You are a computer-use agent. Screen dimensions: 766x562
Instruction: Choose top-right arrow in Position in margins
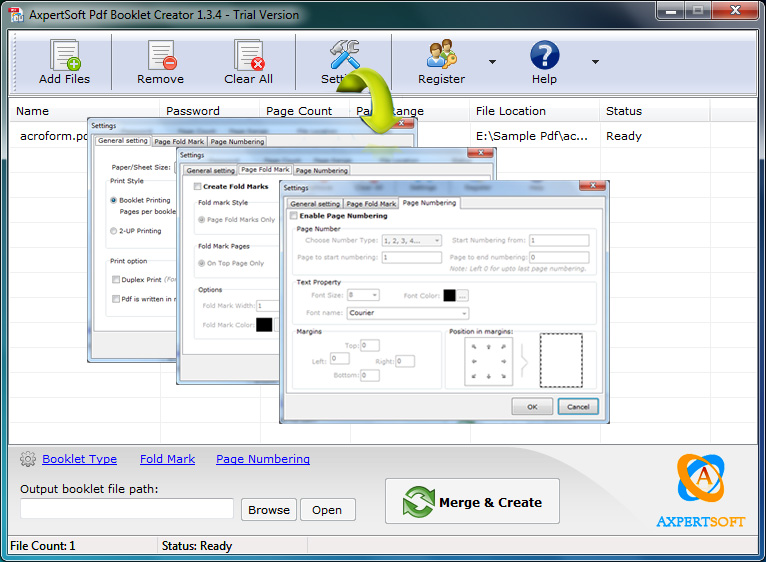[503, 346]
